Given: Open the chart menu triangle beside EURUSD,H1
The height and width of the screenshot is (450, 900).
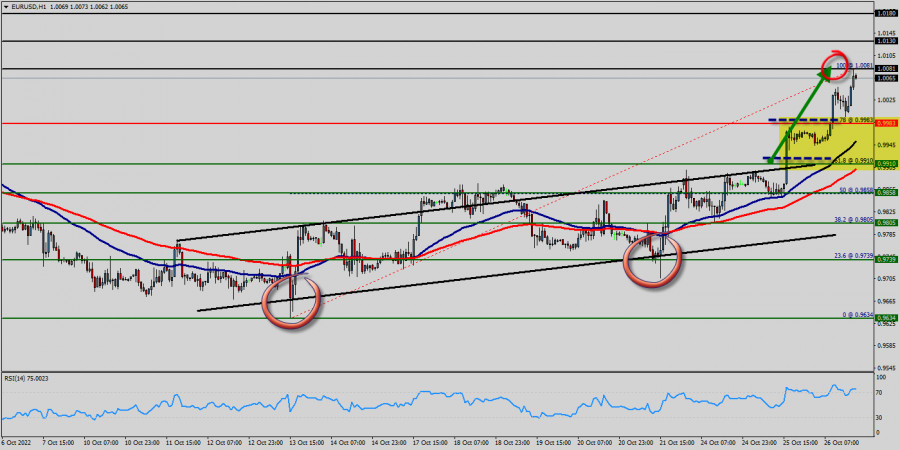Looking at the screenshot, I should (x=6, y=7).
